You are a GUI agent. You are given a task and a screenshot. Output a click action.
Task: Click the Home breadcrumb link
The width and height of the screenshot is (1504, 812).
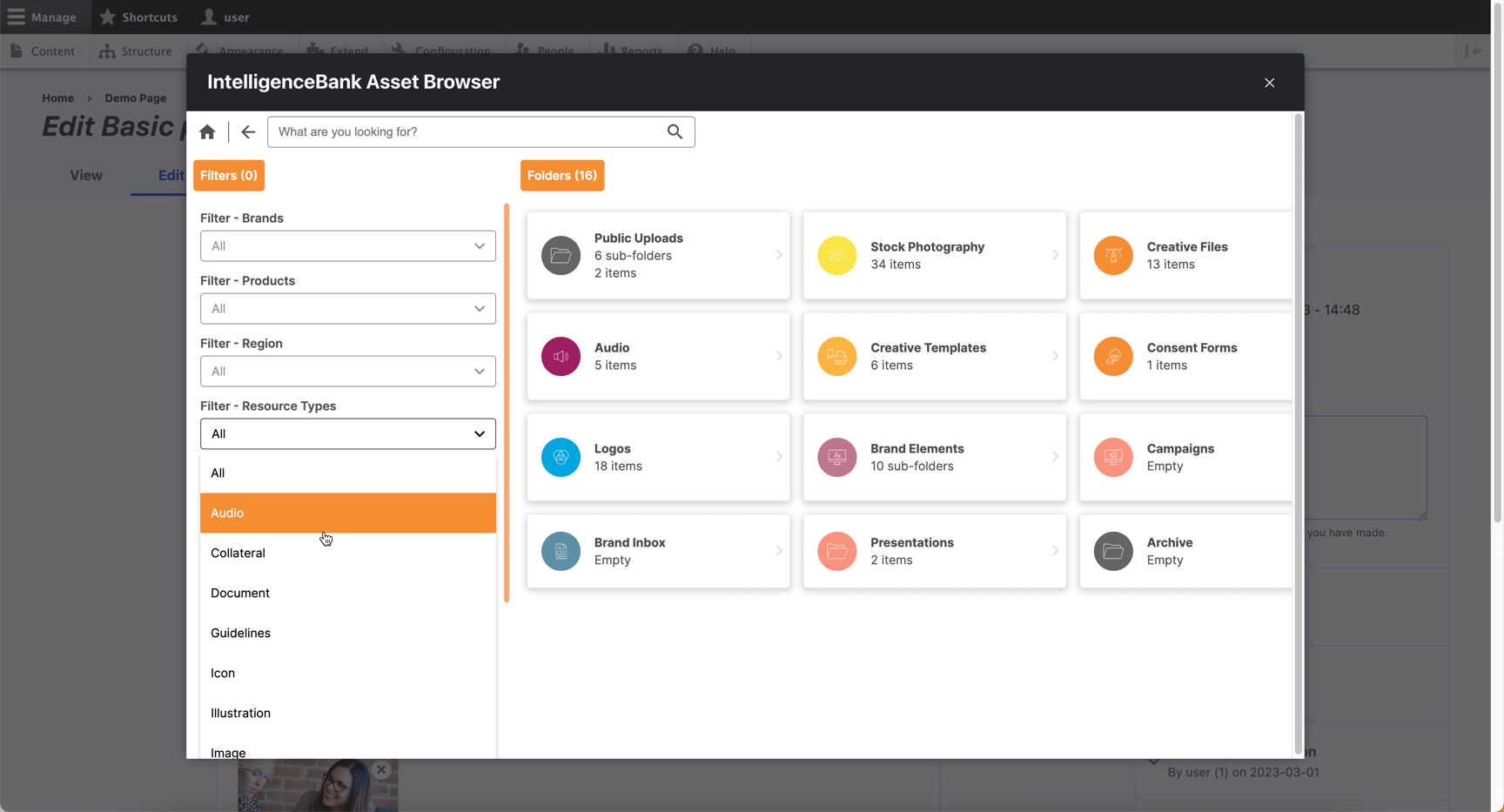click(58, 98)
